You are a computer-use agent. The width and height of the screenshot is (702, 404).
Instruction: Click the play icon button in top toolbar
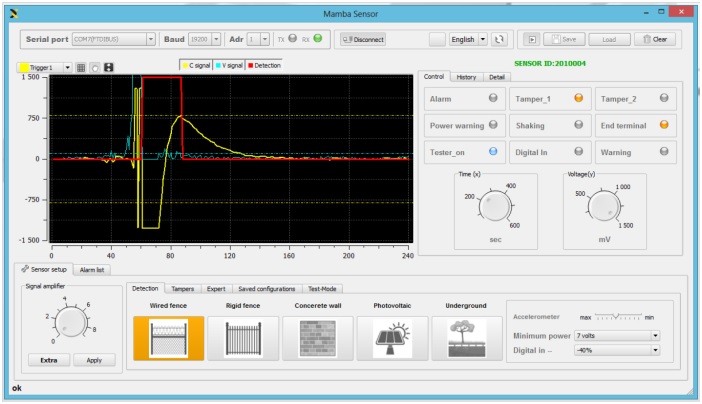point(532,39)
